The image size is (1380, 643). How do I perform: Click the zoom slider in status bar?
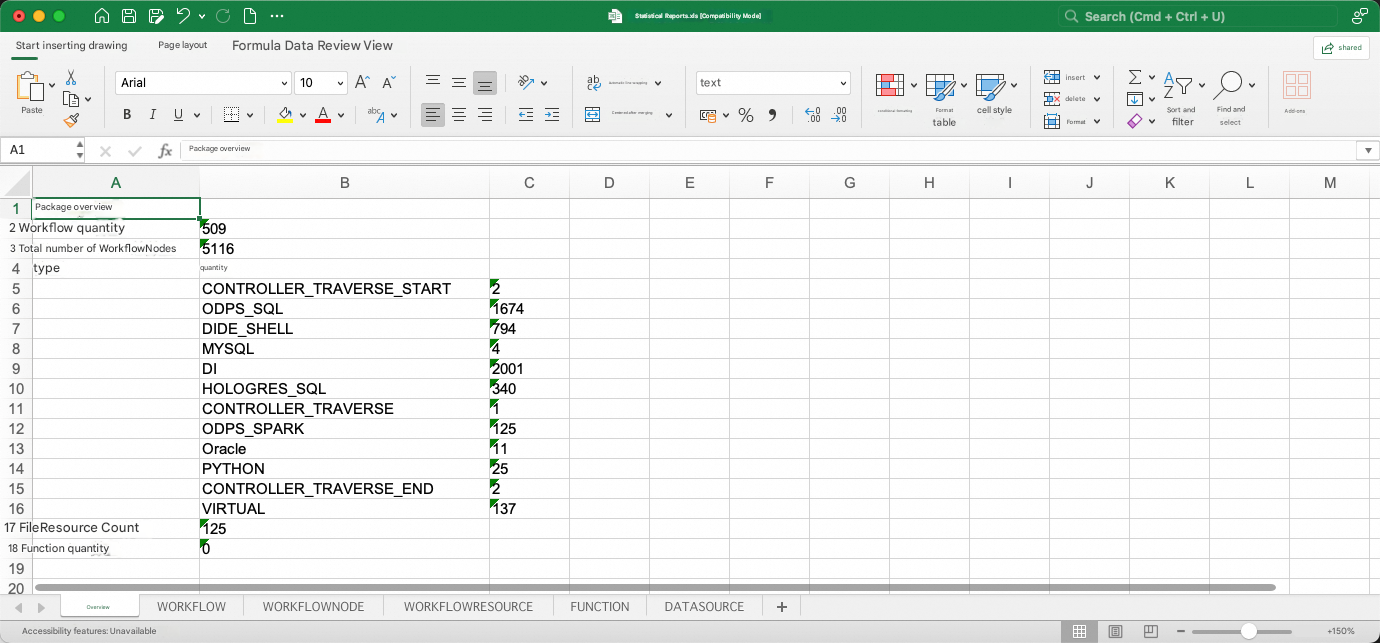tap(1249, 631)
